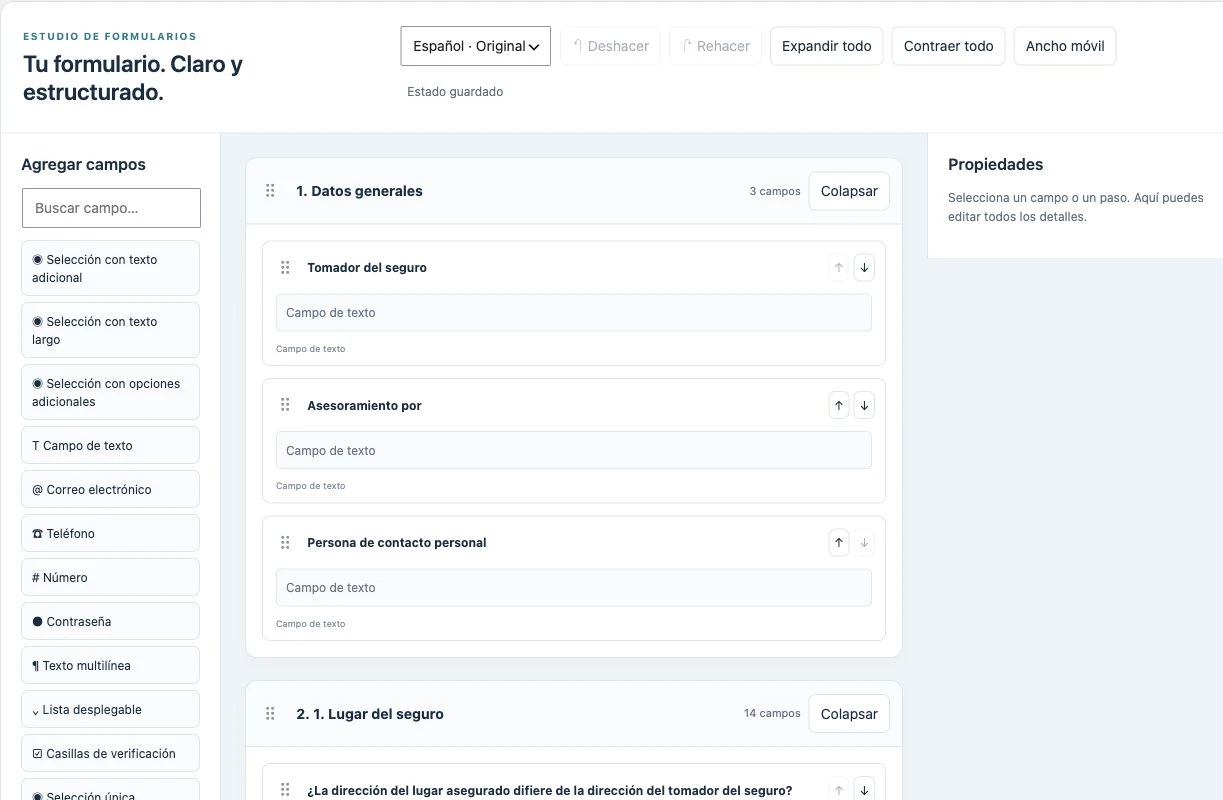
Task: Select the 1. Datos generales step title
Action: click(x=359, y=191)
